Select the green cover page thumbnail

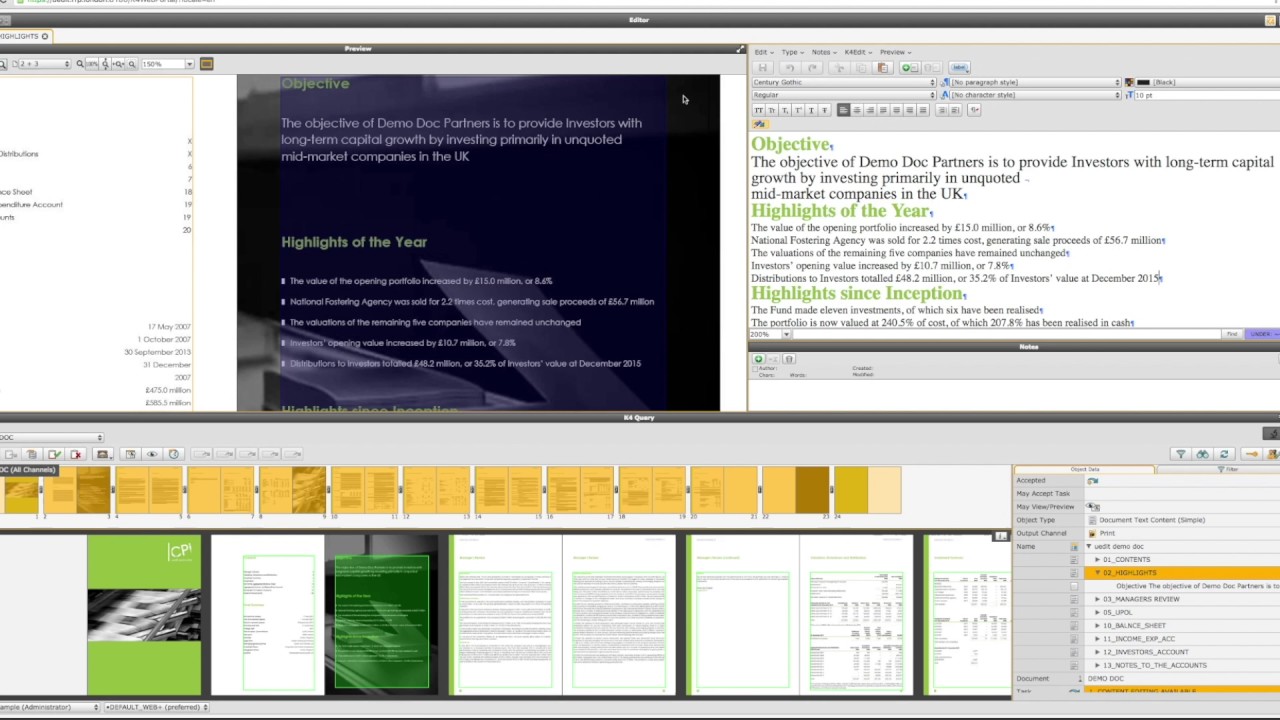[144, 615]
